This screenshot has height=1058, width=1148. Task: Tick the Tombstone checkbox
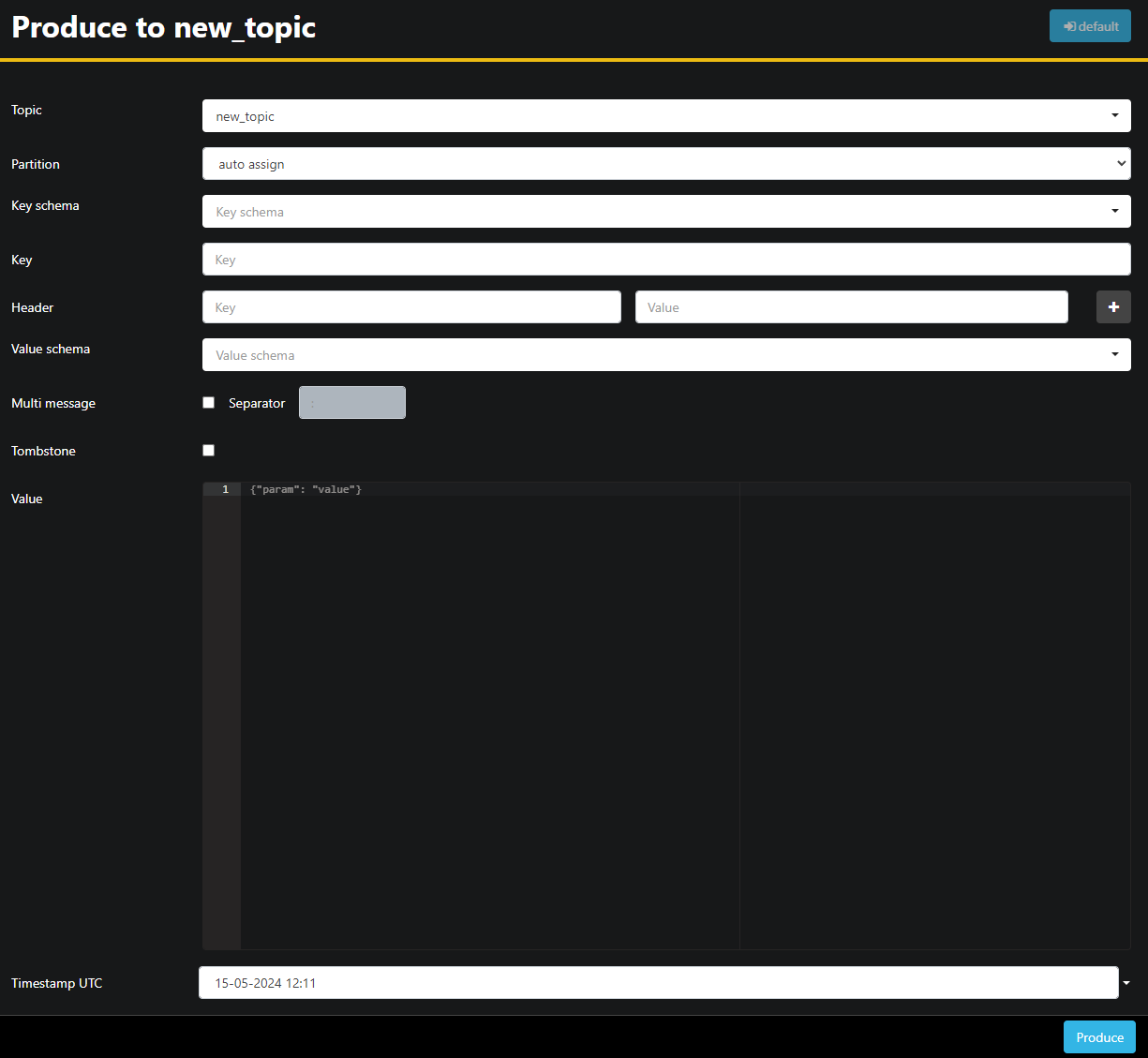click(x=209, y=451)
